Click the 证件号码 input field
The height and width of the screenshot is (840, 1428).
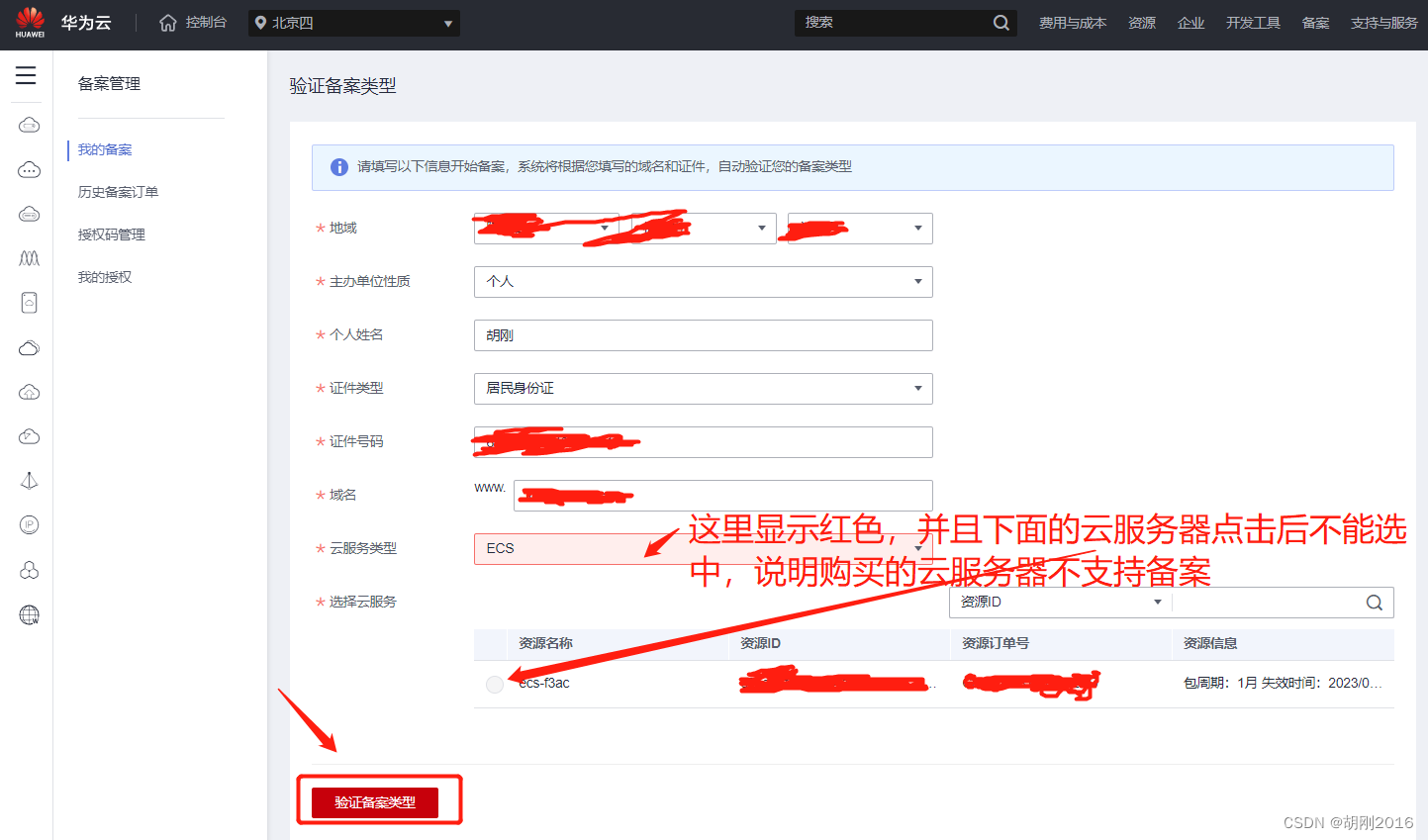coord(704,442)
